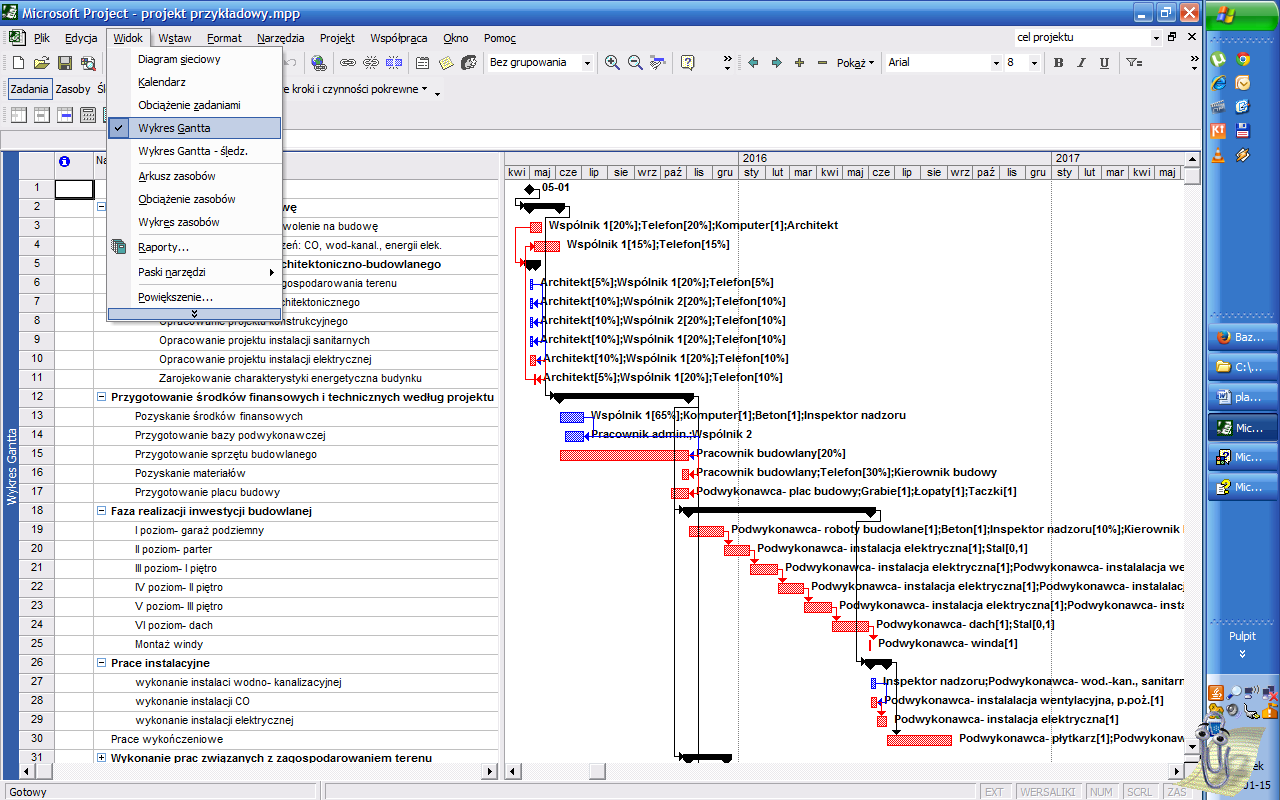Select Kalendarz view from the menu
The height and width of the screenshot is (800, 1280).
[194, 82]
